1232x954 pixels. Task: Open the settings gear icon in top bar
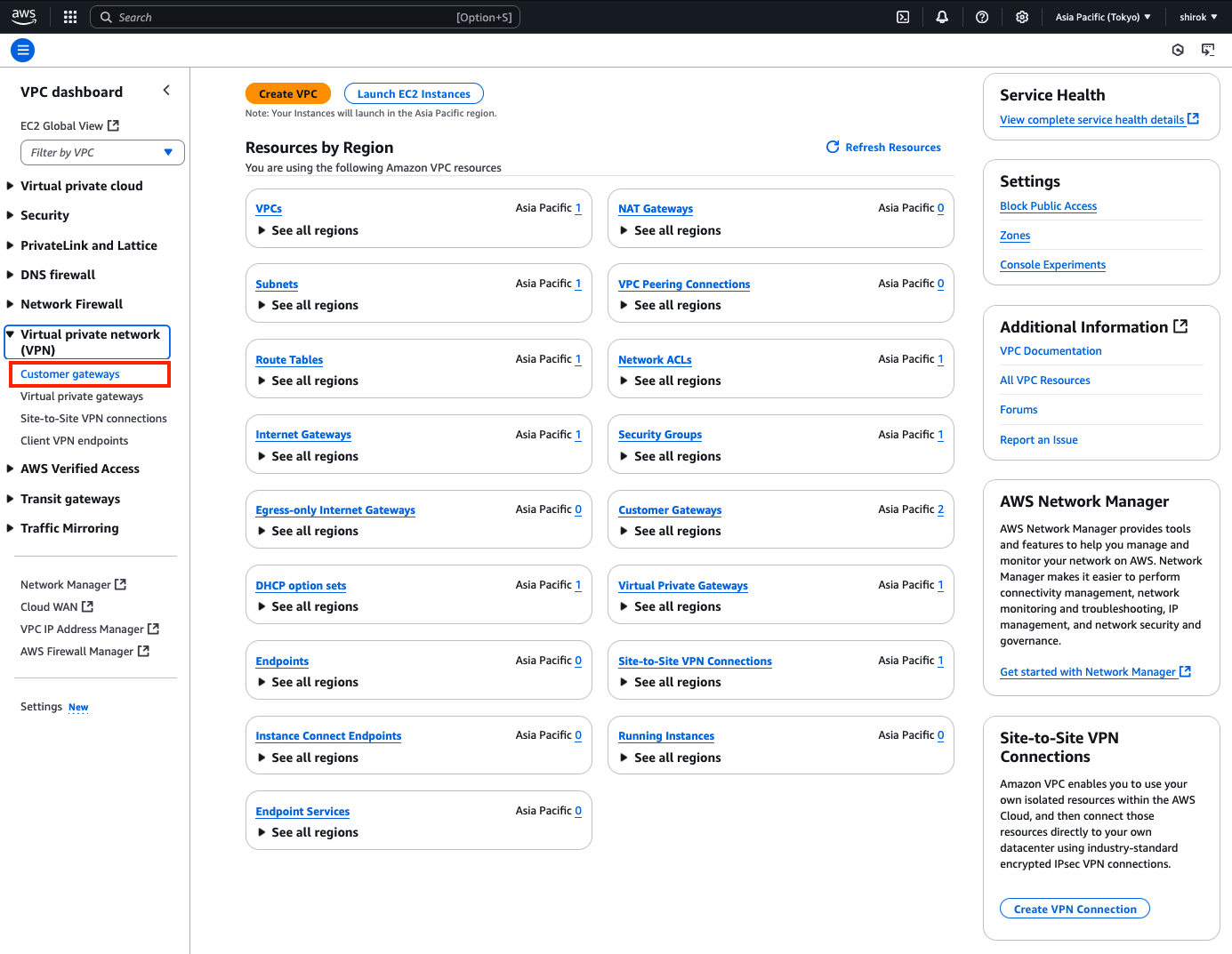click(x=1022, y=17)
